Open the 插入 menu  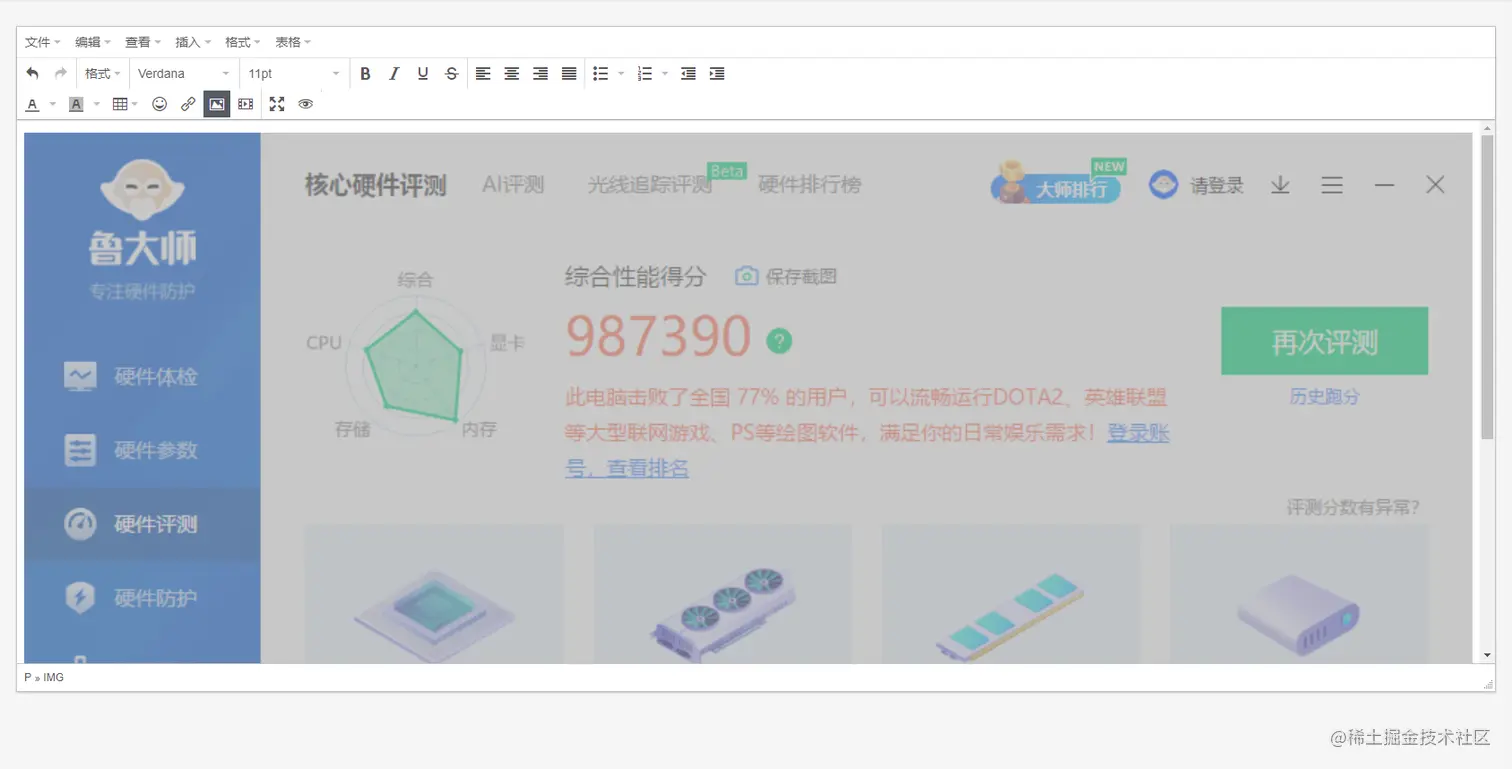[x=193, y=42]
